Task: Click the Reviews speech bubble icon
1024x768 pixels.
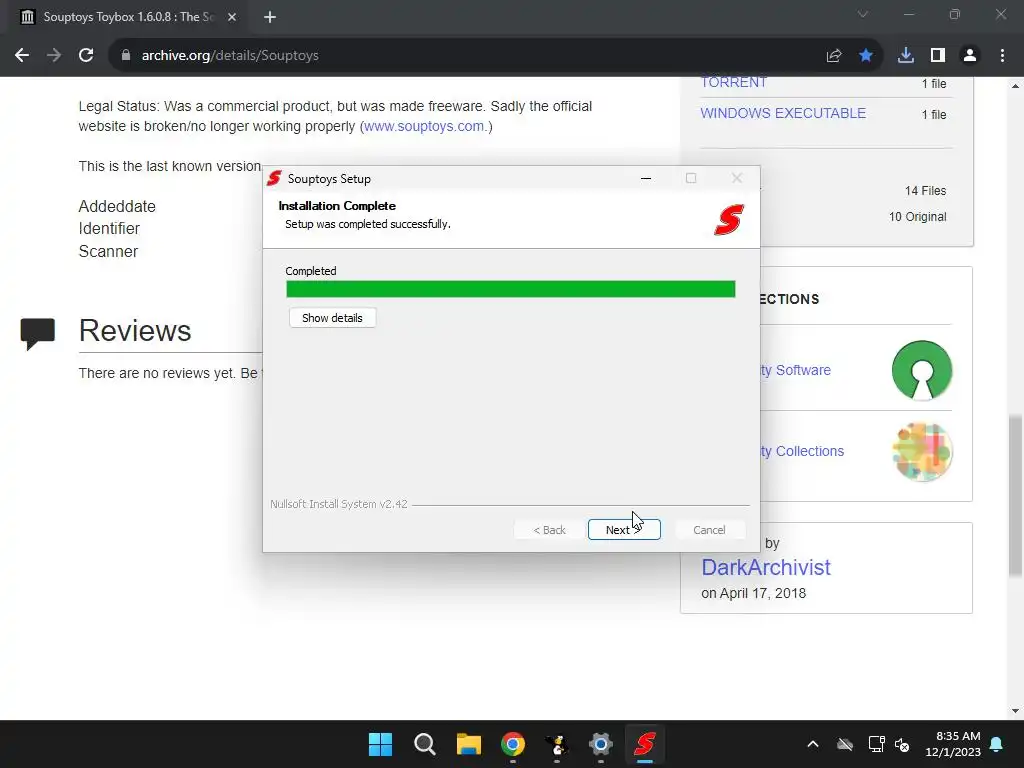Action: [37, 334]
